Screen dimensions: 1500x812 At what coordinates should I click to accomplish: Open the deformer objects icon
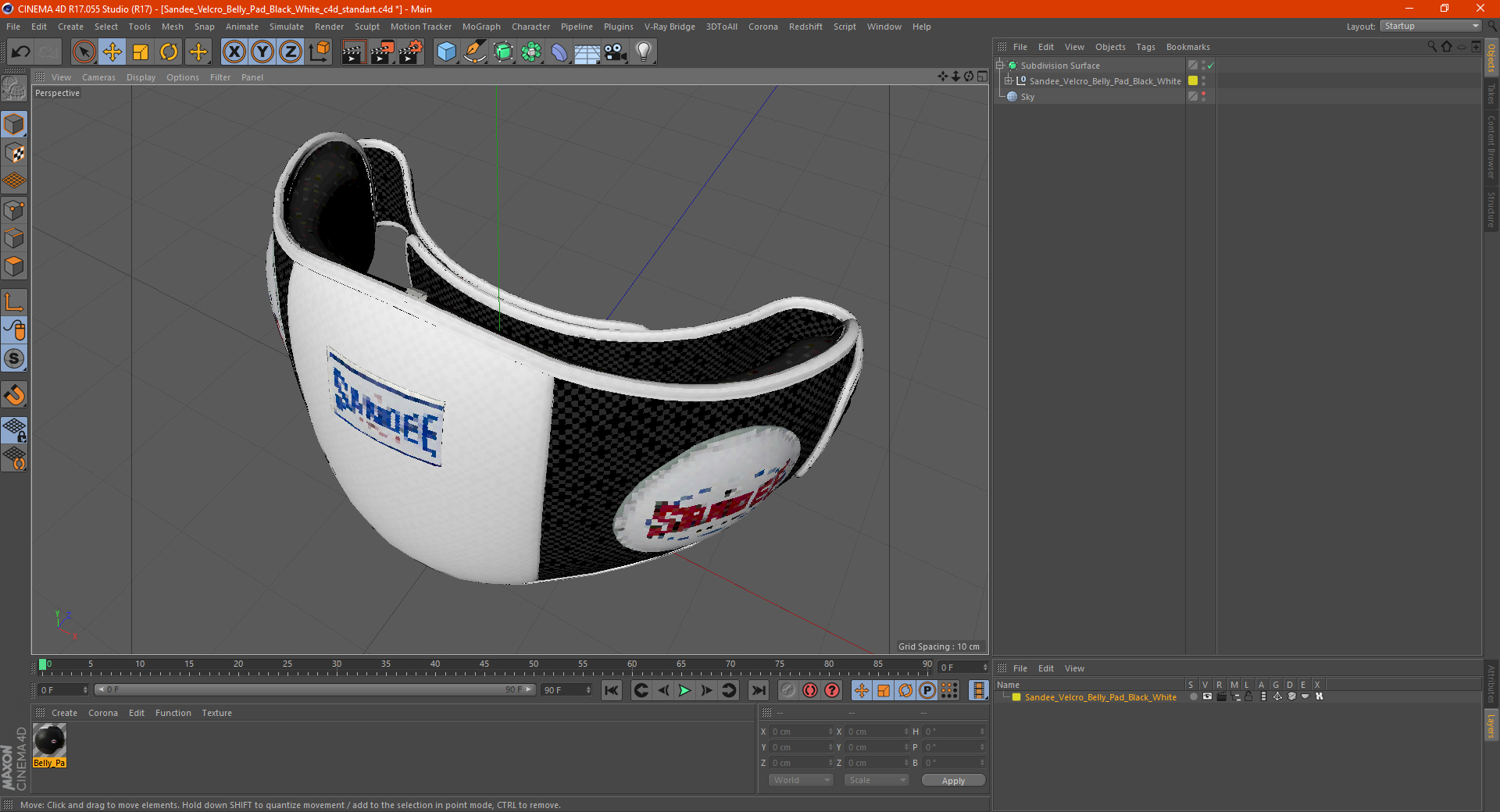[x=559, y=52]
